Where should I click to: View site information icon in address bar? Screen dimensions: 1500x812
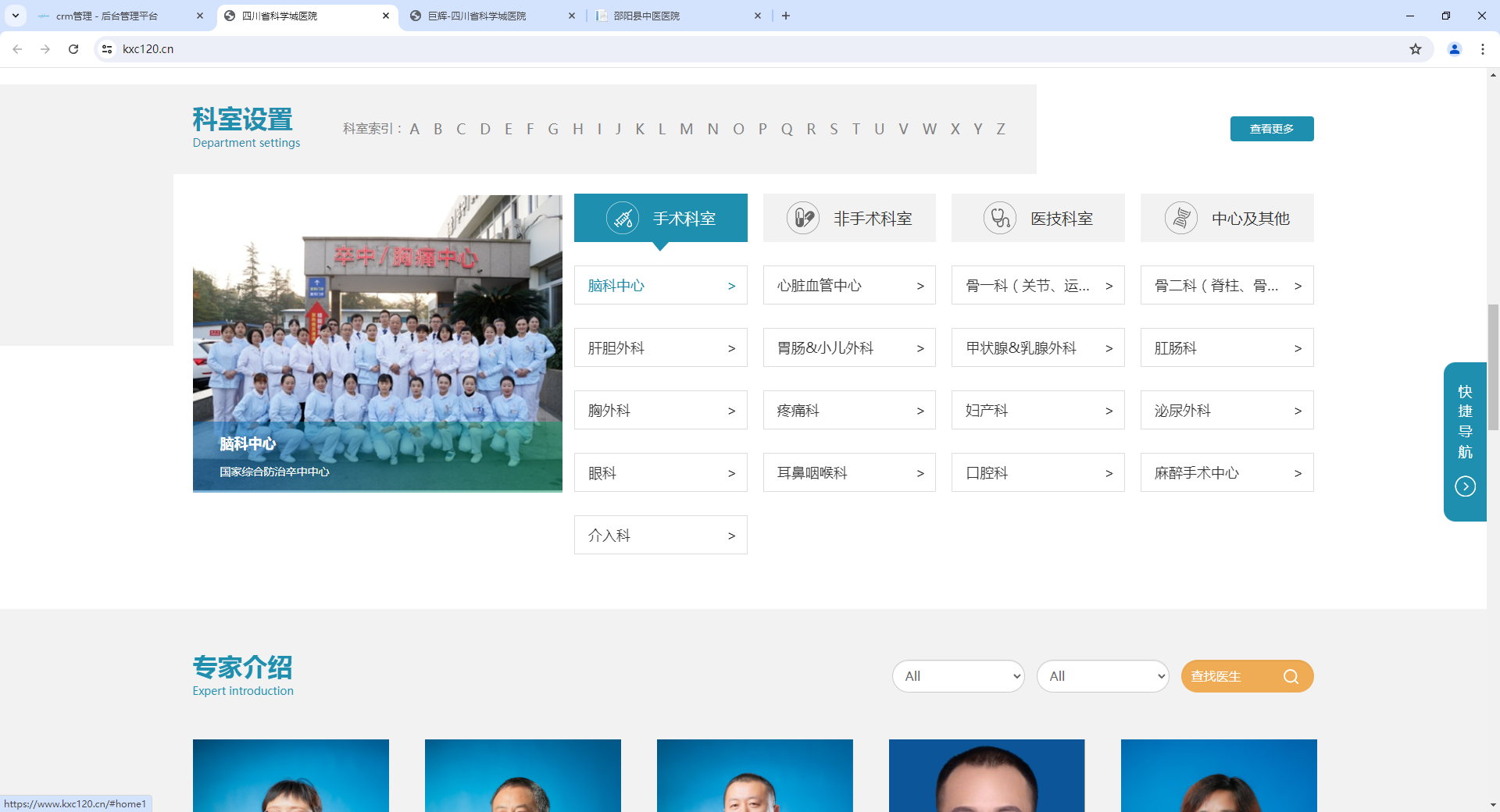(107, 49)
